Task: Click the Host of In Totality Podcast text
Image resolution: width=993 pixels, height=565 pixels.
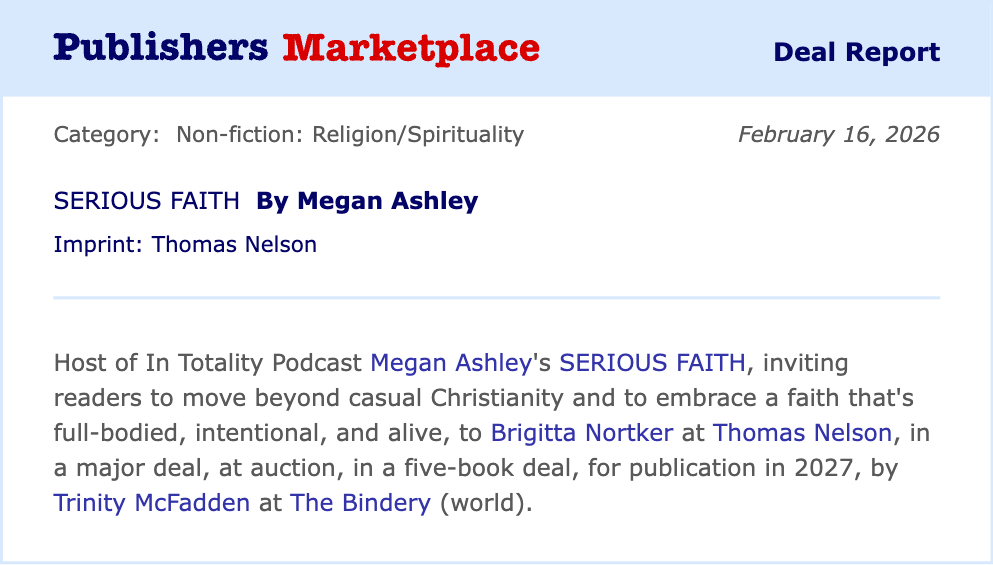Action: coord(208,363)
